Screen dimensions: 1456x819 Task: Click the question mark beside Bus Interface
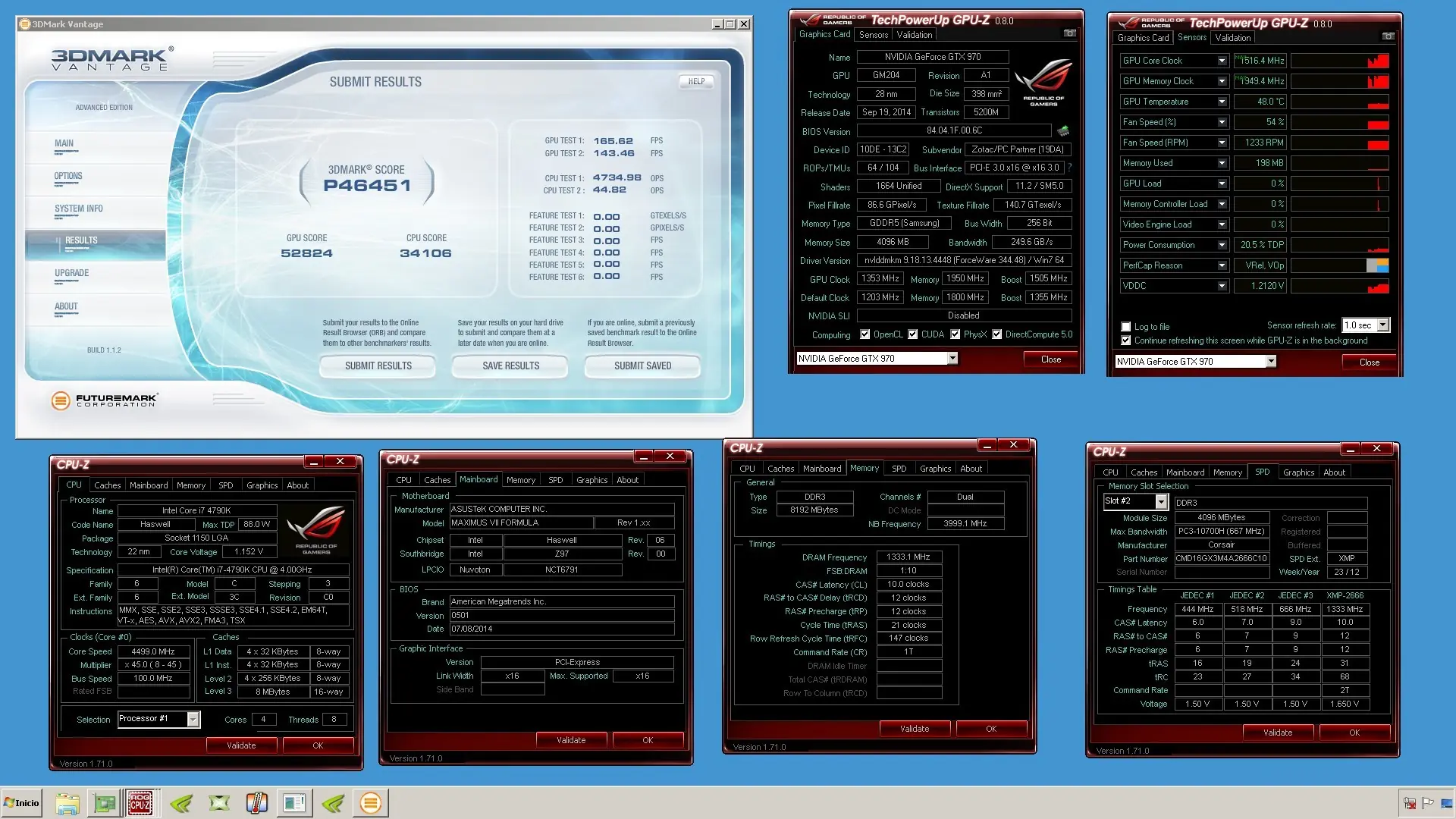click(x=1070, y=168)
